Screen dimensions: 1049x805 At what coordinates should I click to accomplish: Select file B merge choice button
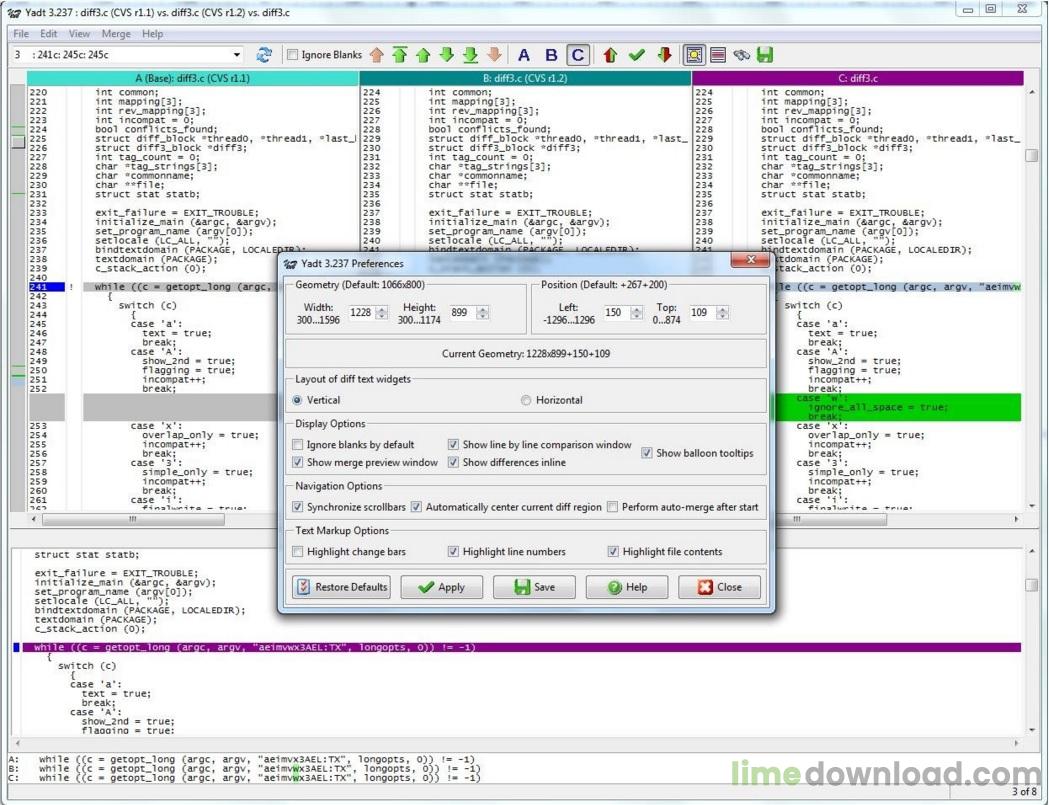[x=551, y=55]
